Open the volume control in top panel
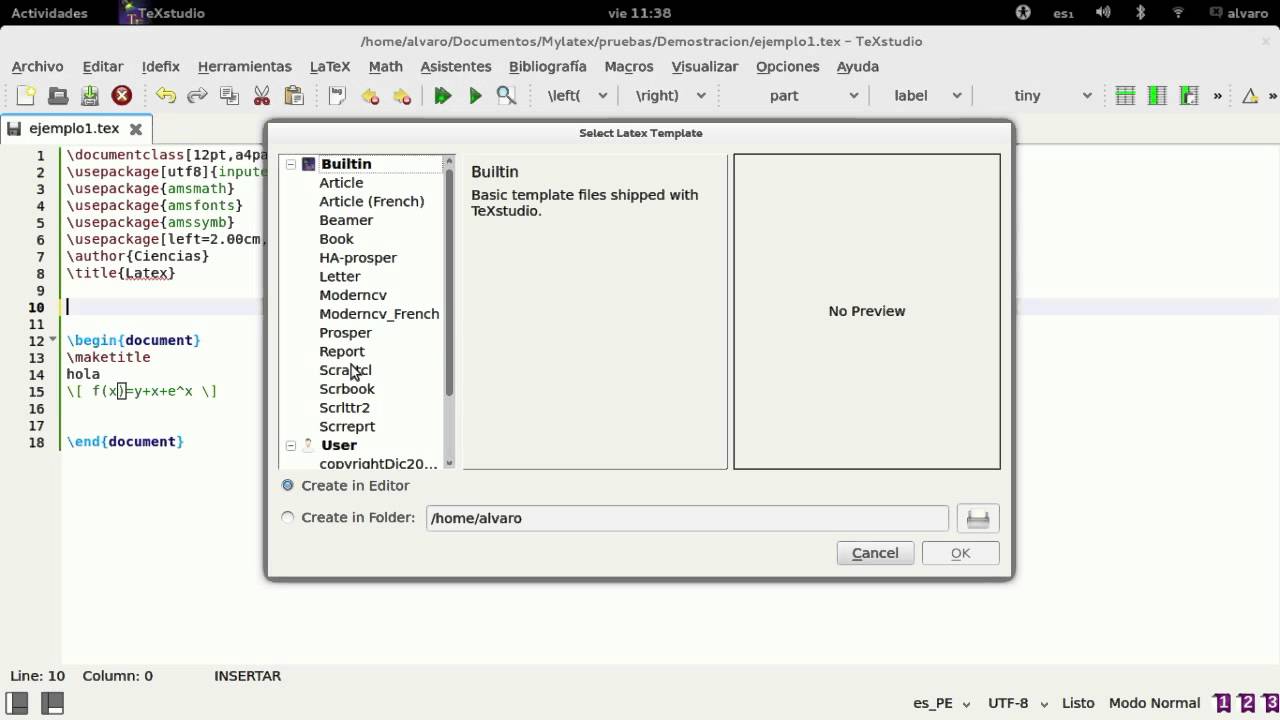Viewport: 1280px width, 720px height. tap(1103, 13)
